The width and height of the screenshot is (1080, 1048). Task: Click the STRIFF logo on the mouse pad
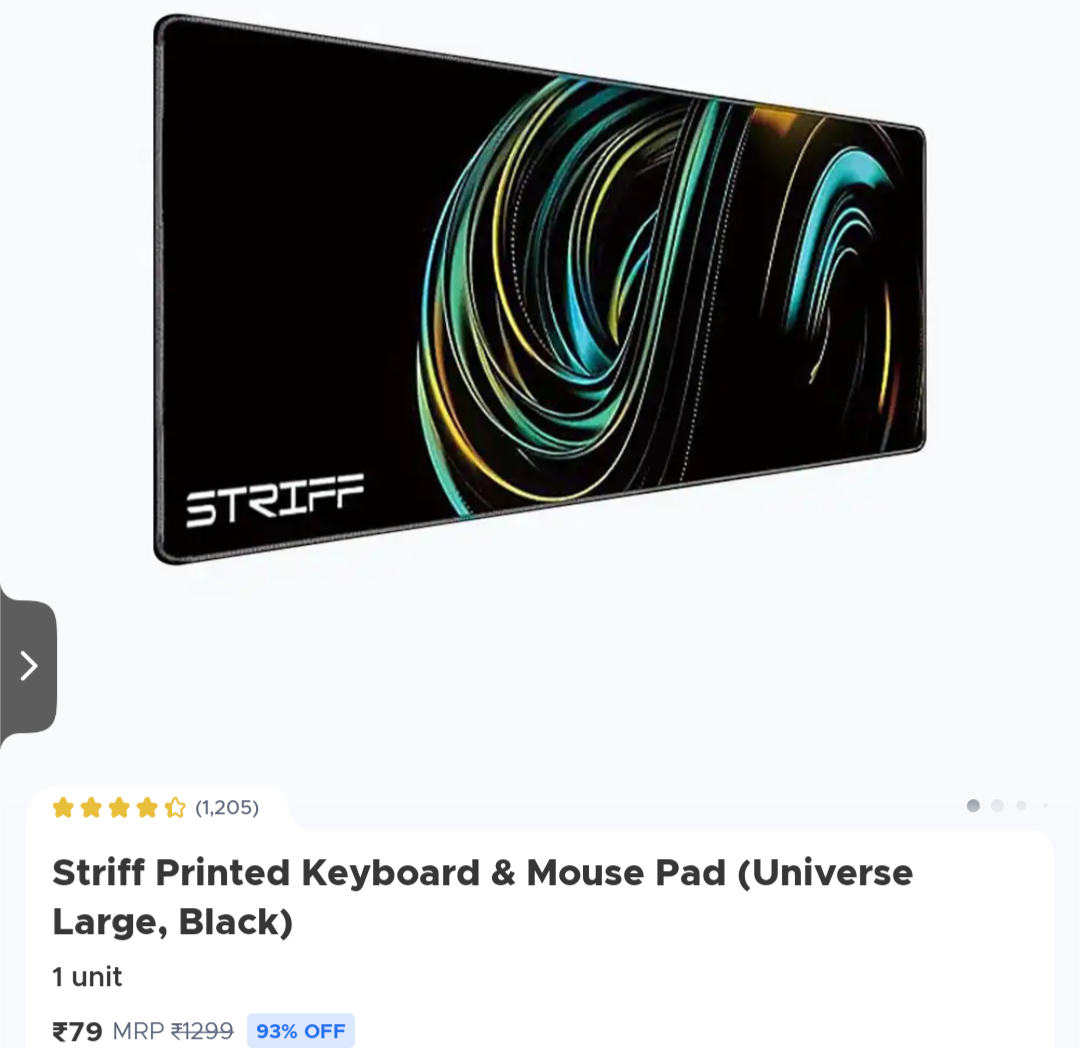[274, 499]
